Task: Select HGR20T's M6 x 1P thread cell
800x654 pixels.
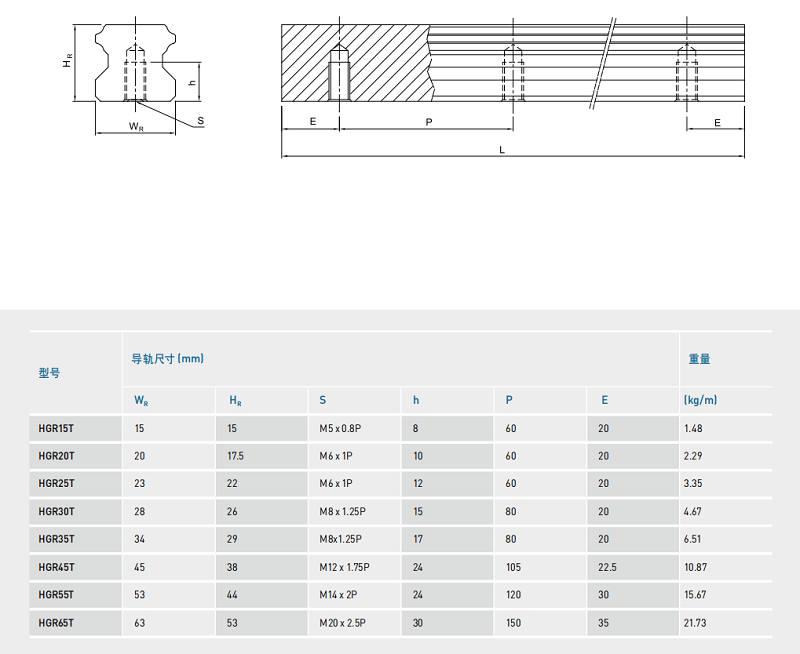Action: 336,456
